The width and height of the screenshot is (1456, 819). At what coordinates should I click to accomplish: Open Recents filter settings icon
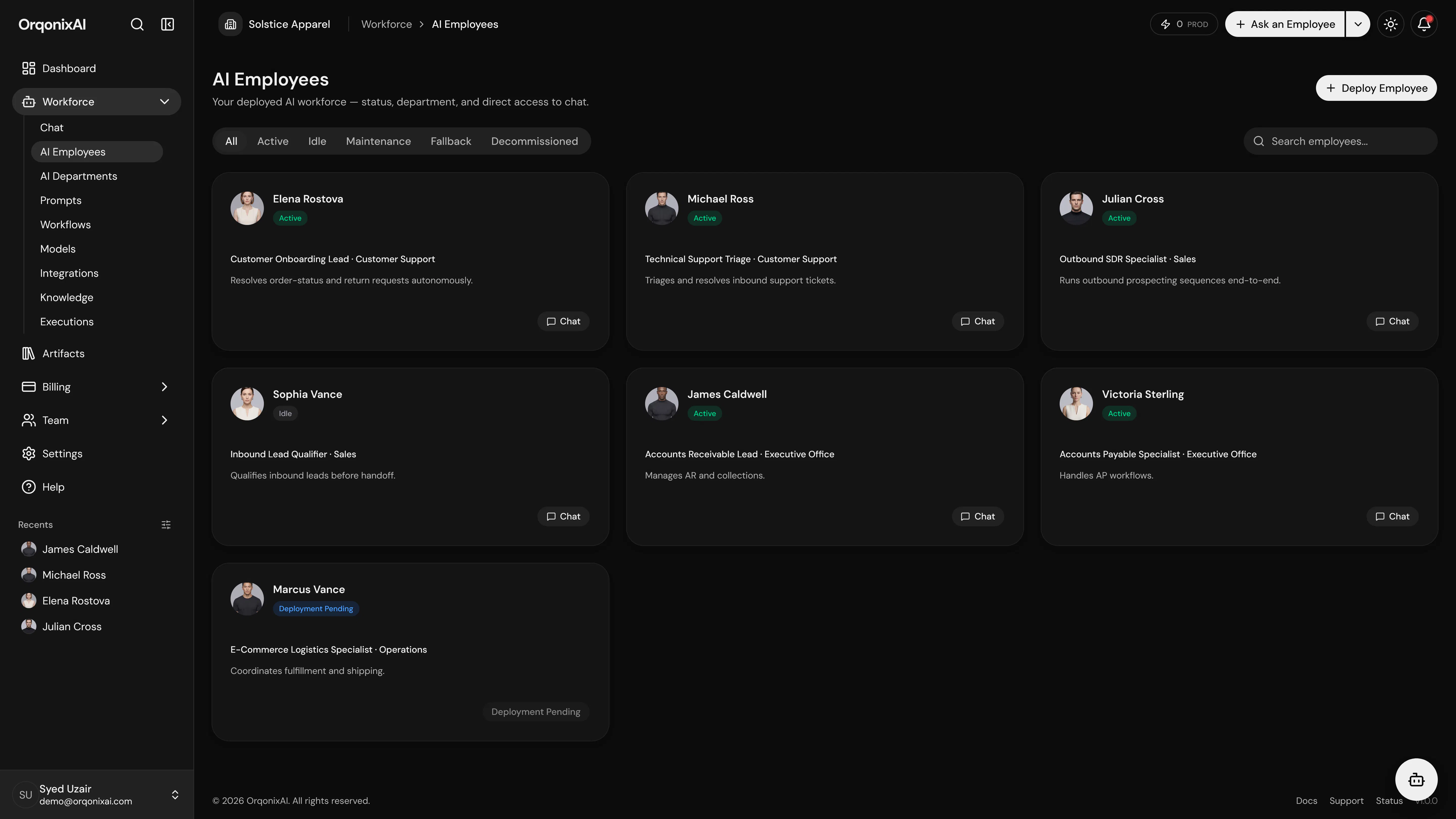tap(166, 525)
